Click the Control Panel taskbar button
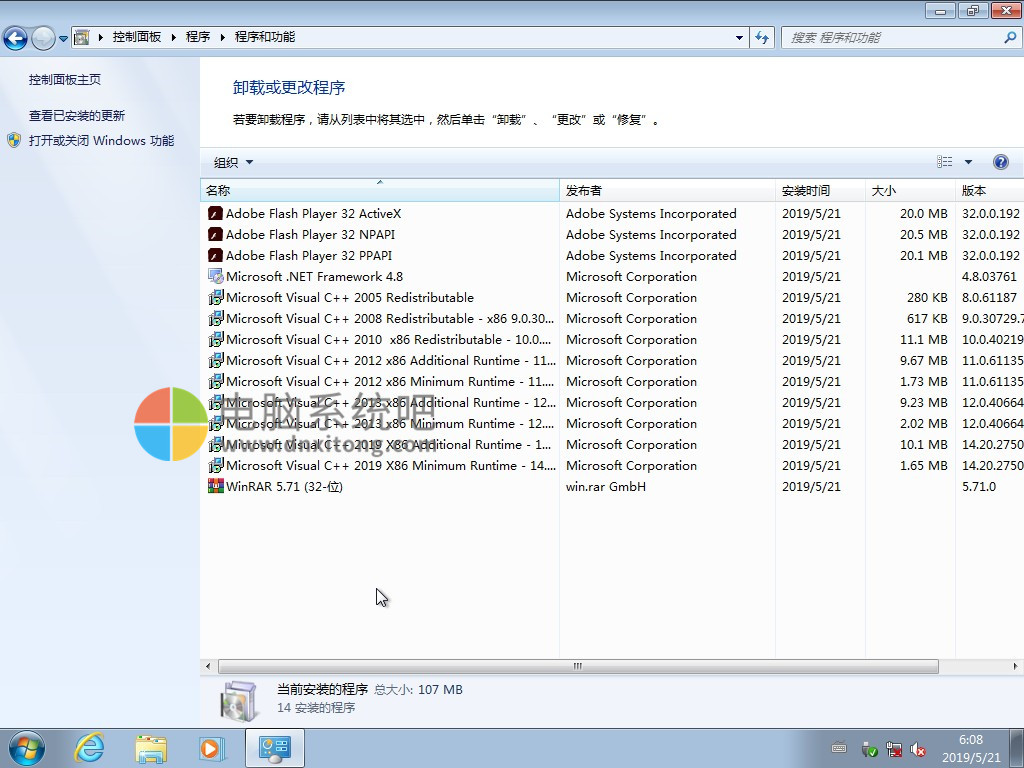 tap(274, 748)
